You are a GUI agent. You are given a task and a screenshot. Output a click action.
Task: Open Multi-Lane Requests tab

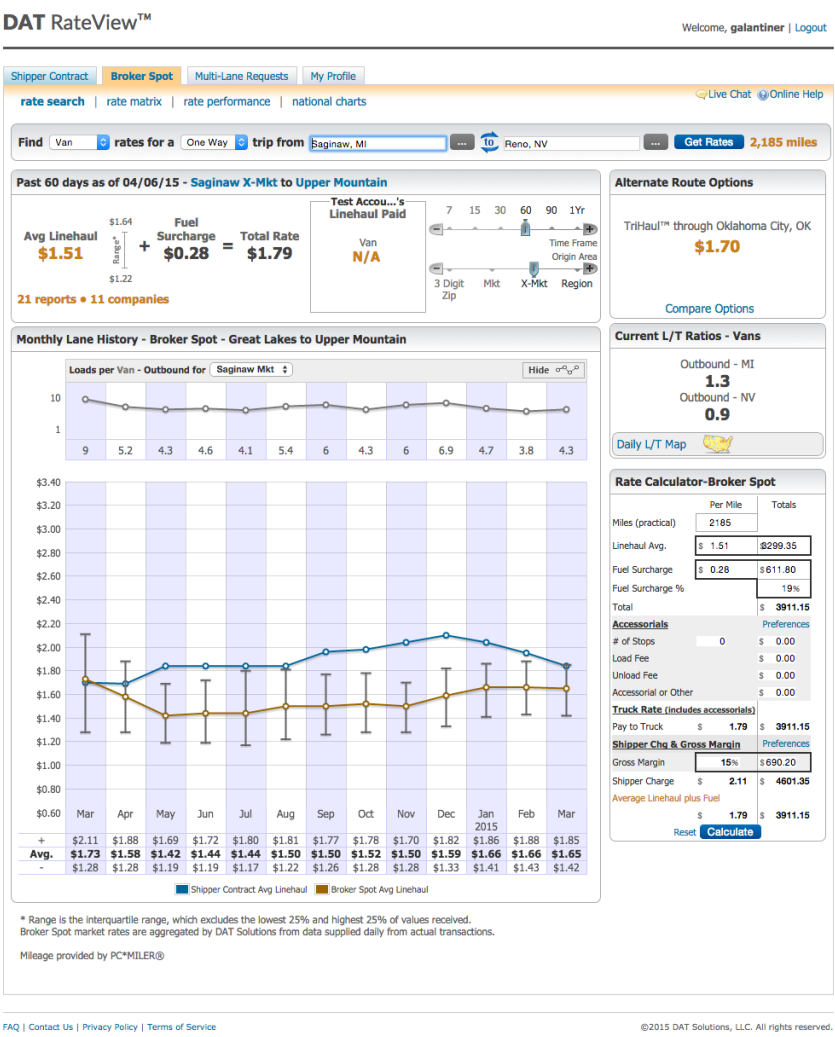(241, 76)
